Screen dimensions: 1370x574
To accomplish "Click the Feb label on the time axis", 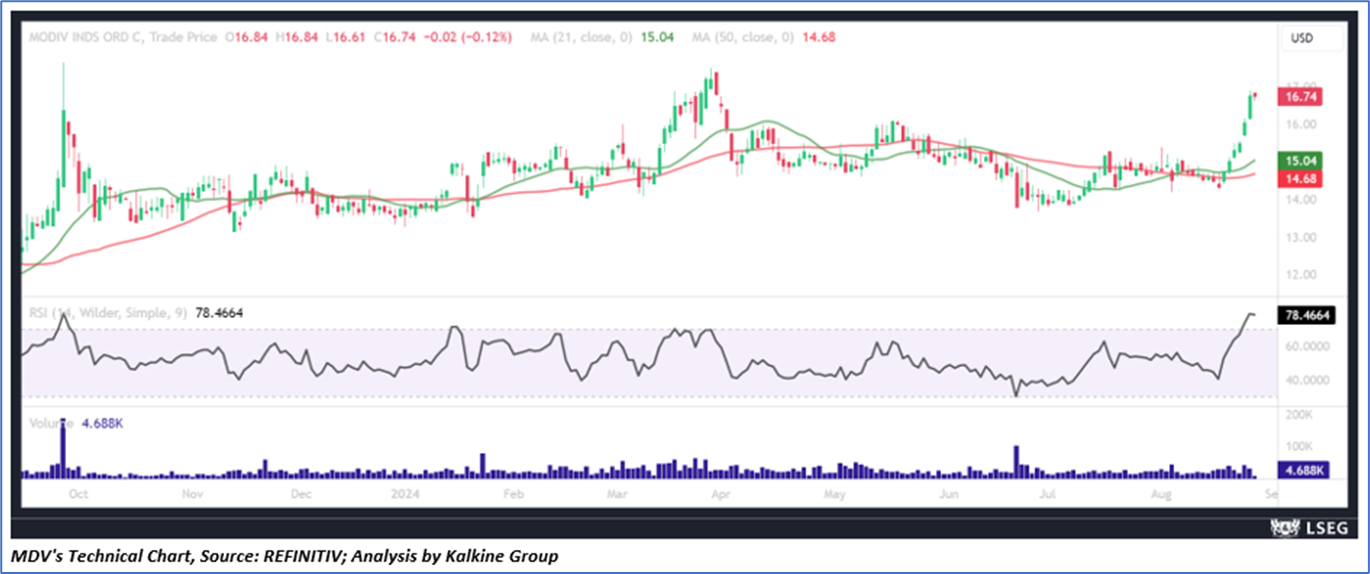I will pyautogui.click(x=514, y=494).
